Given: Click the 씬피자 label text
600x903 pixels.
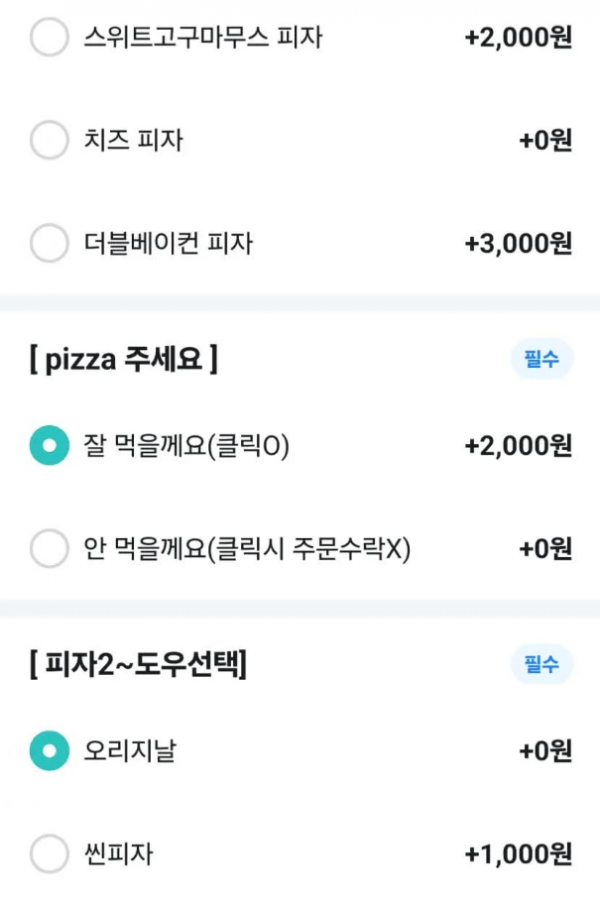Looking at the screenshot, I should (119, 854).
